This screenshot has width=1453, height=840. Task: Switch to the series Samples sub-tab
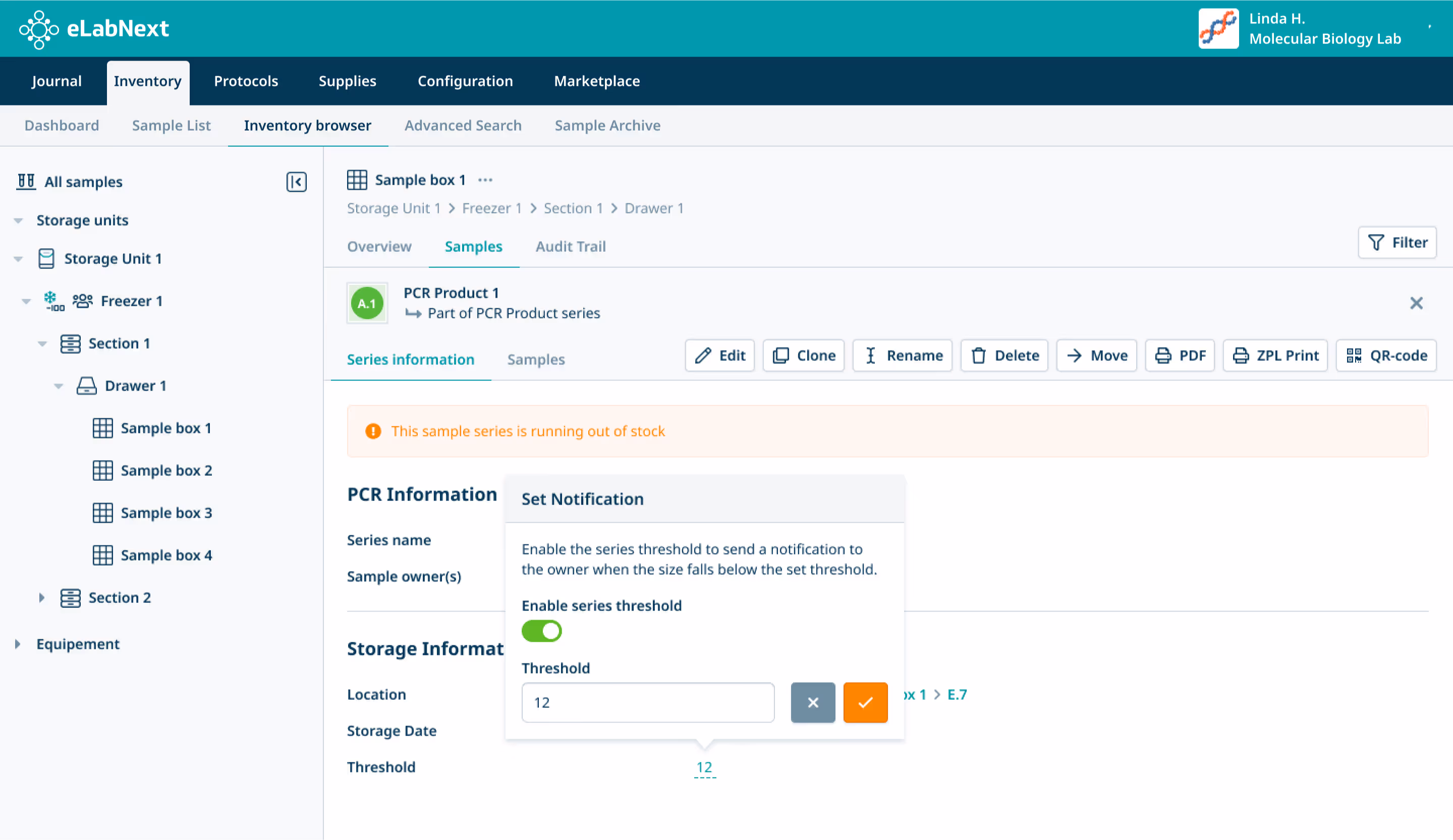pyautogui.click(x=536, y=360)
